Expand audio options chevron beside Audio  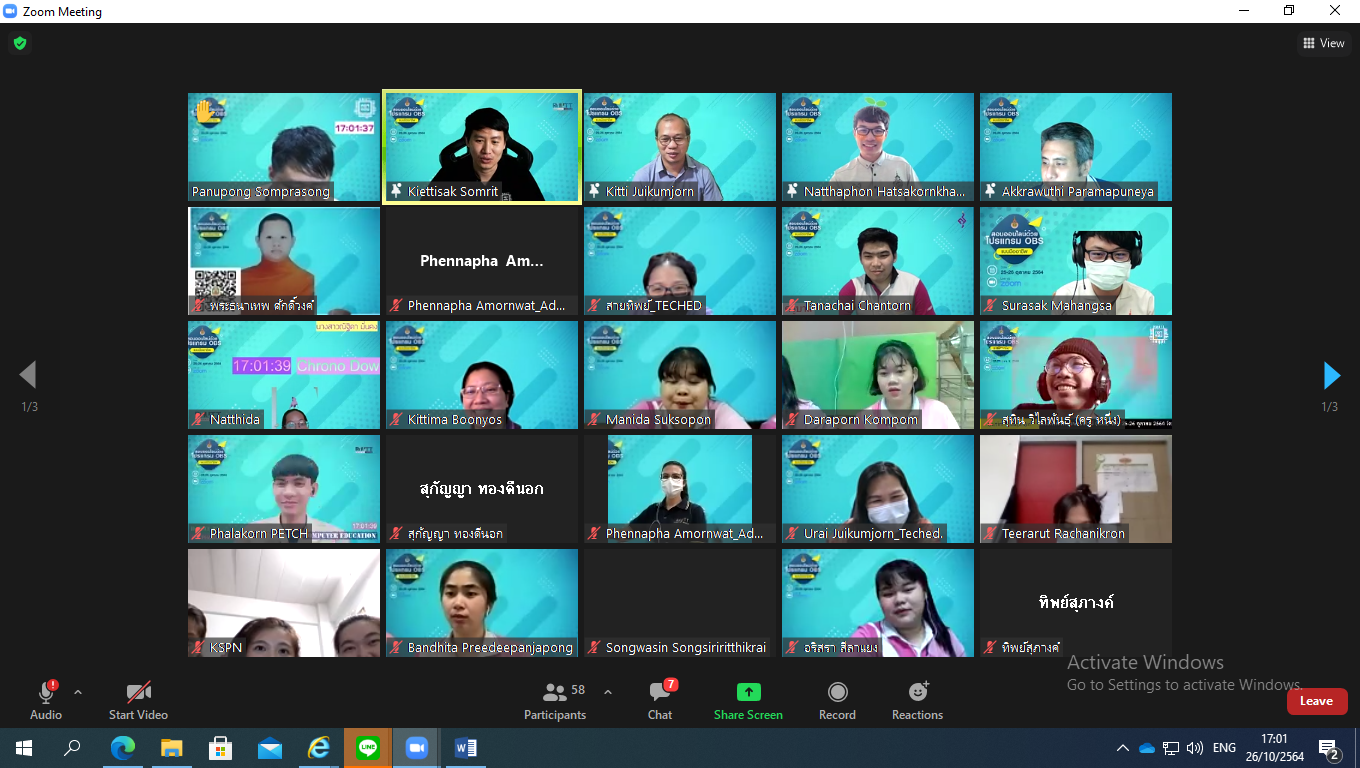78,692
